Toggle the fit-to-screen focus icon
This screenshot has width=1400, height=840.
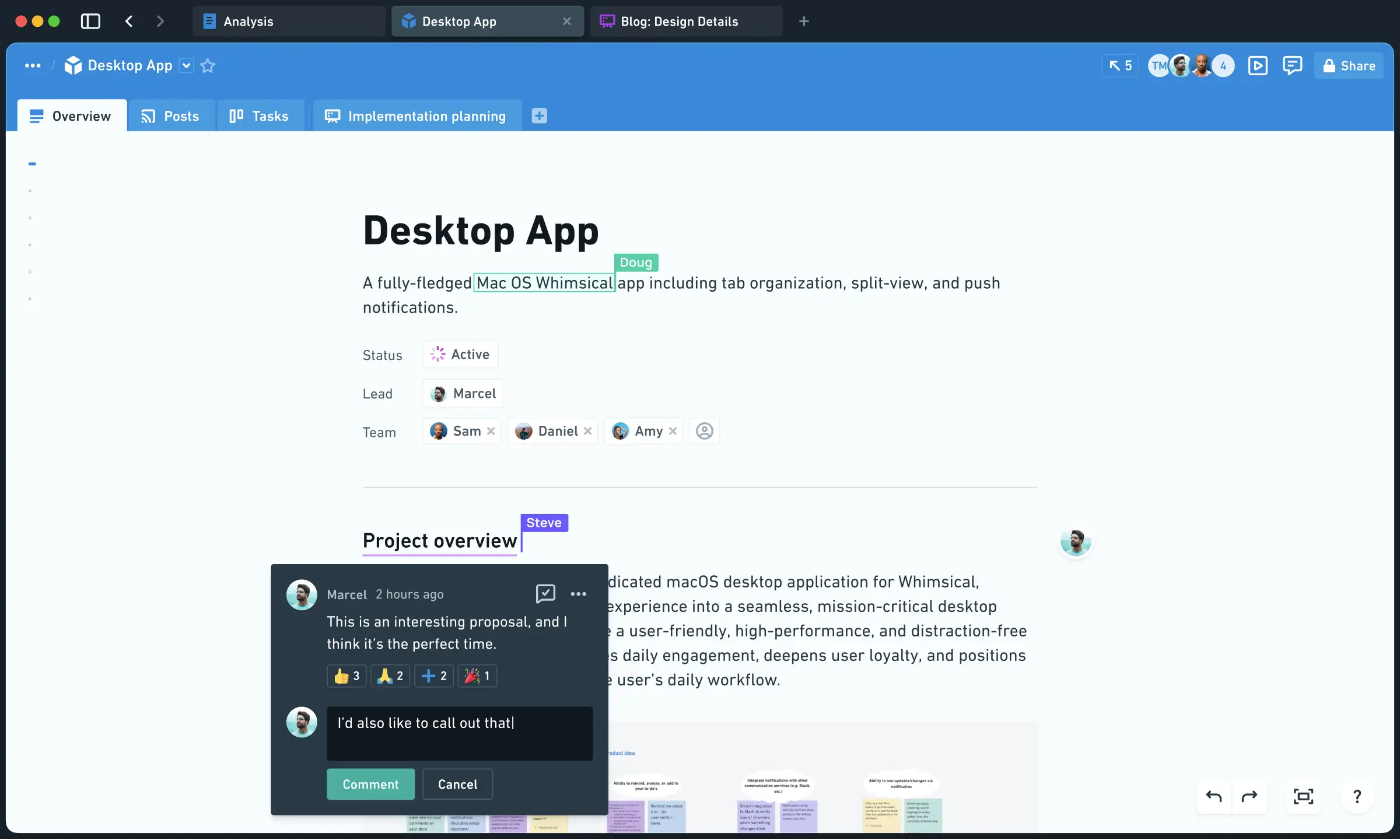click(1303, 797)
